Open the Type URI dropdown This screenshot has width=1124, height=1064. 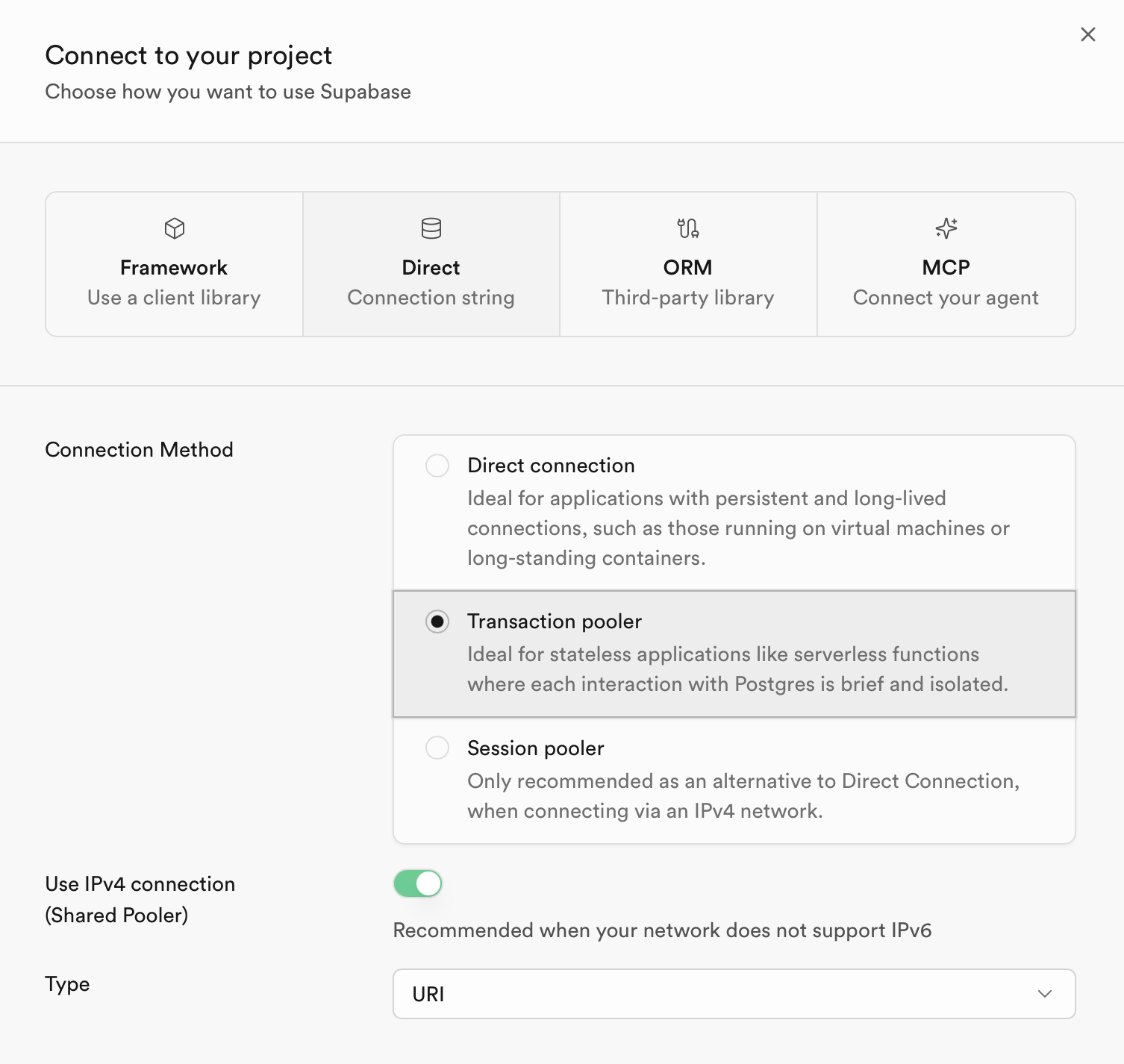click(x=734, y=994)
